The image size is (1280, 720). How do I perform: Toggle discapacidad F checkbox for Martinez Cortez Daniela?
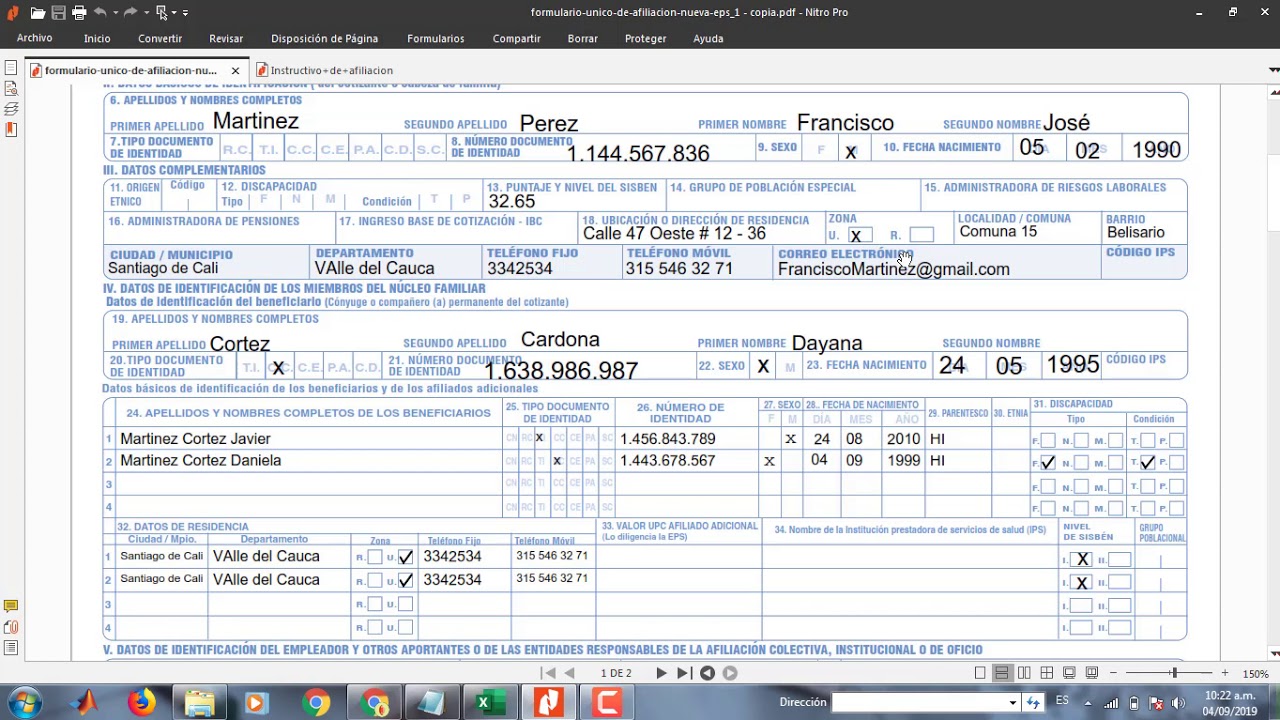point(1047,462)
